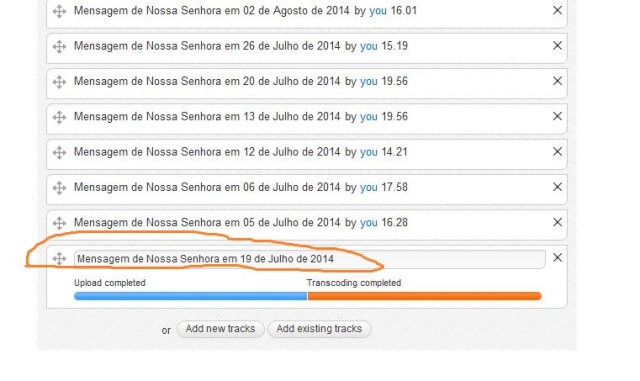Remove the 05 de Julho de 2014 track
Screen dimensions: 640x381
(x=557, y=222)
